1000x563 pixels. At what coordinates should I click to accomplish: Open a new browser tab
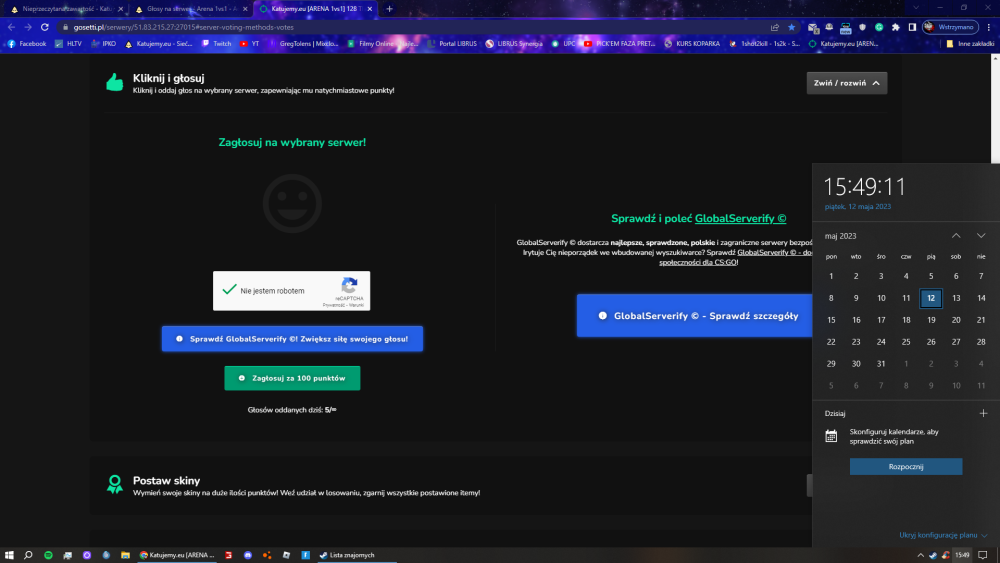point(389,9)
